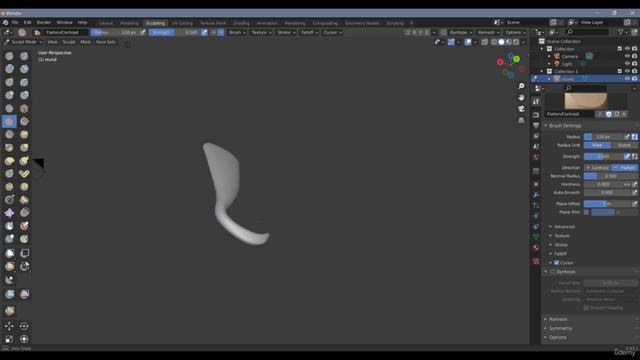
Task: Enable the Dyntopo panel checkbox
Action: tap(552, 271)
